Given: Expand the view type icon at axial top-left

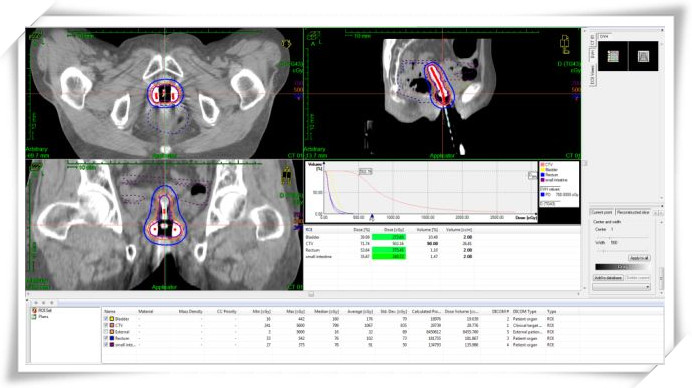Looking at the screenshot, I should click(36, 38).
